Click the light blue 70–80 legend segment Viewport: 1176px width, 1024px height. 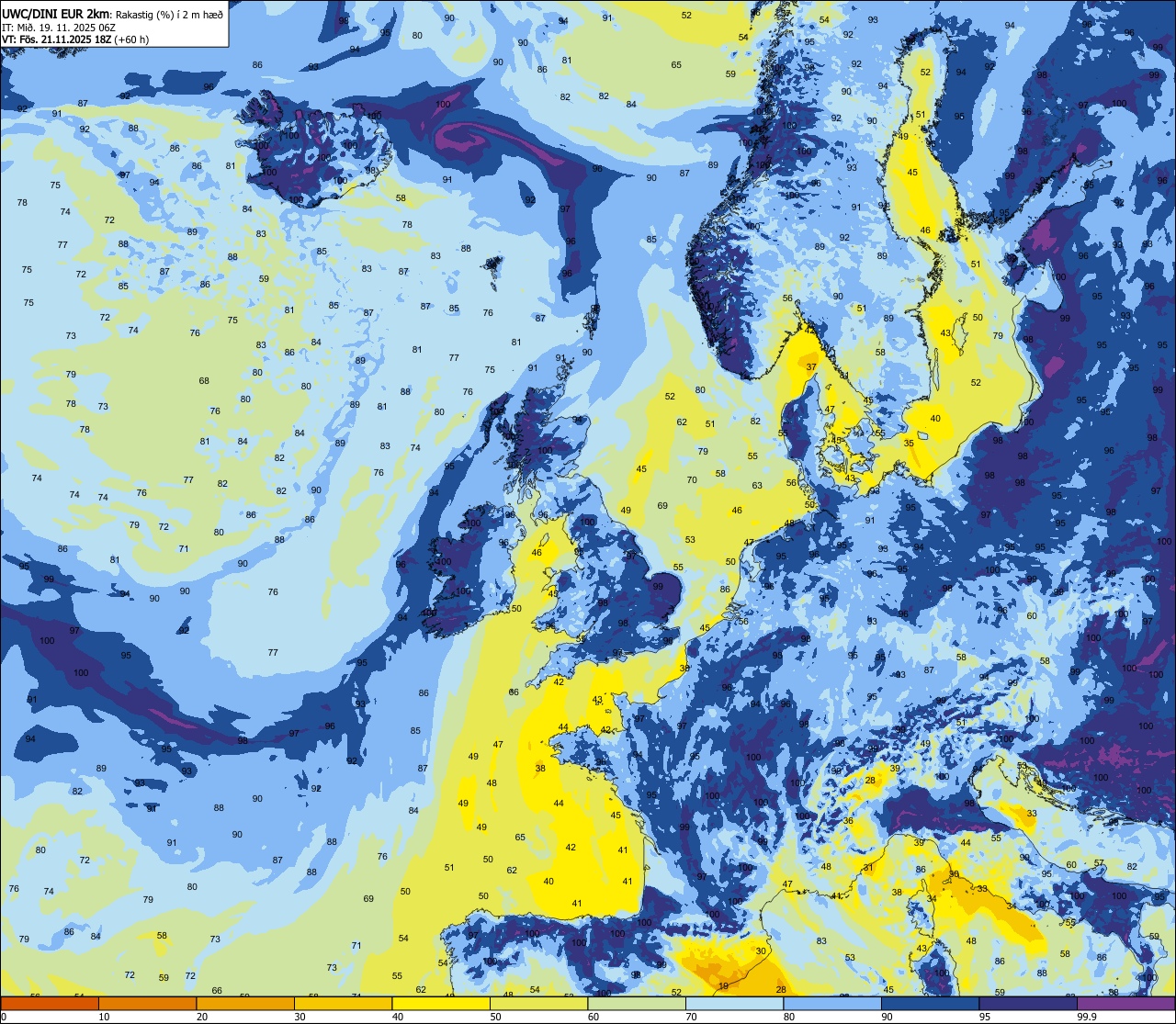(734, 1003)
